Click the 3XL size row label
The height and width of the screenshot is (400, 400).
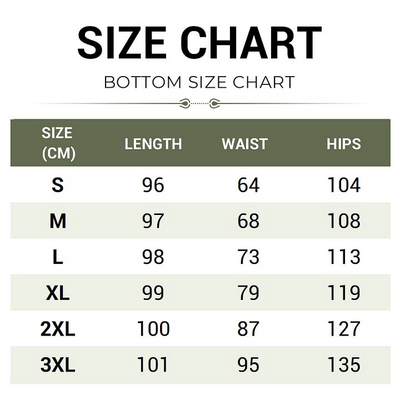click(x=58, y=365)
